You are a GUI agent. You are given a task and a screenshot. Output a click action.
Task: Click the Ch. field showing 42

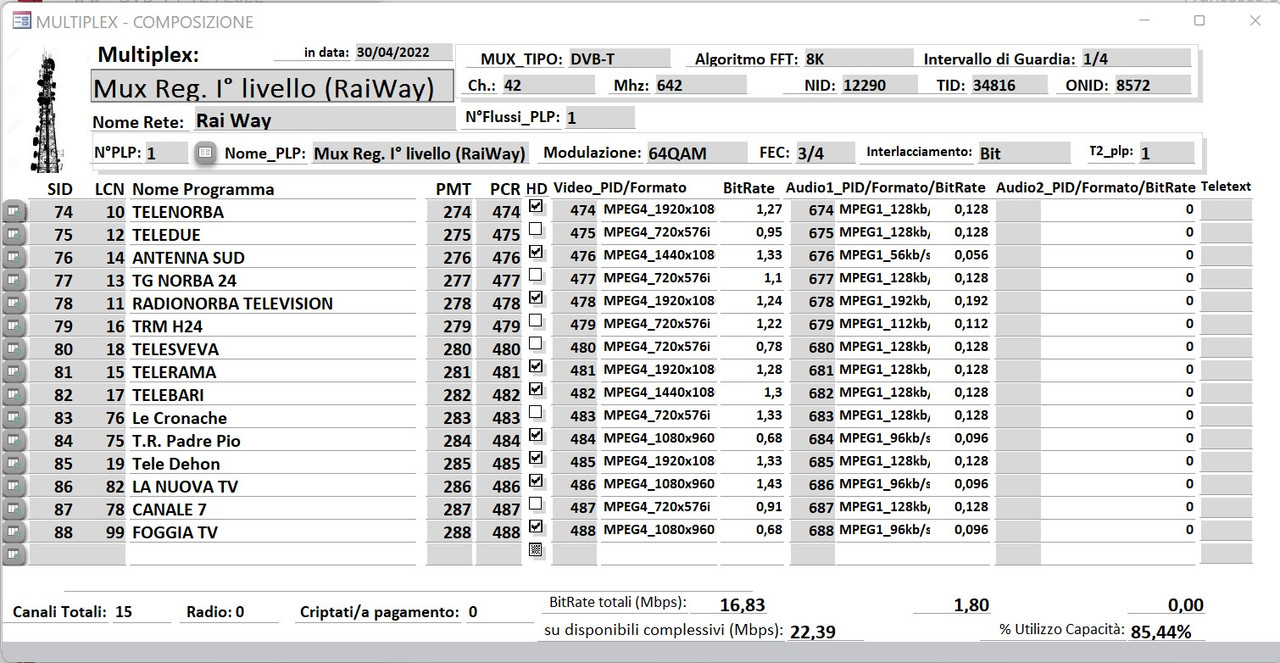tap(551, 85)
